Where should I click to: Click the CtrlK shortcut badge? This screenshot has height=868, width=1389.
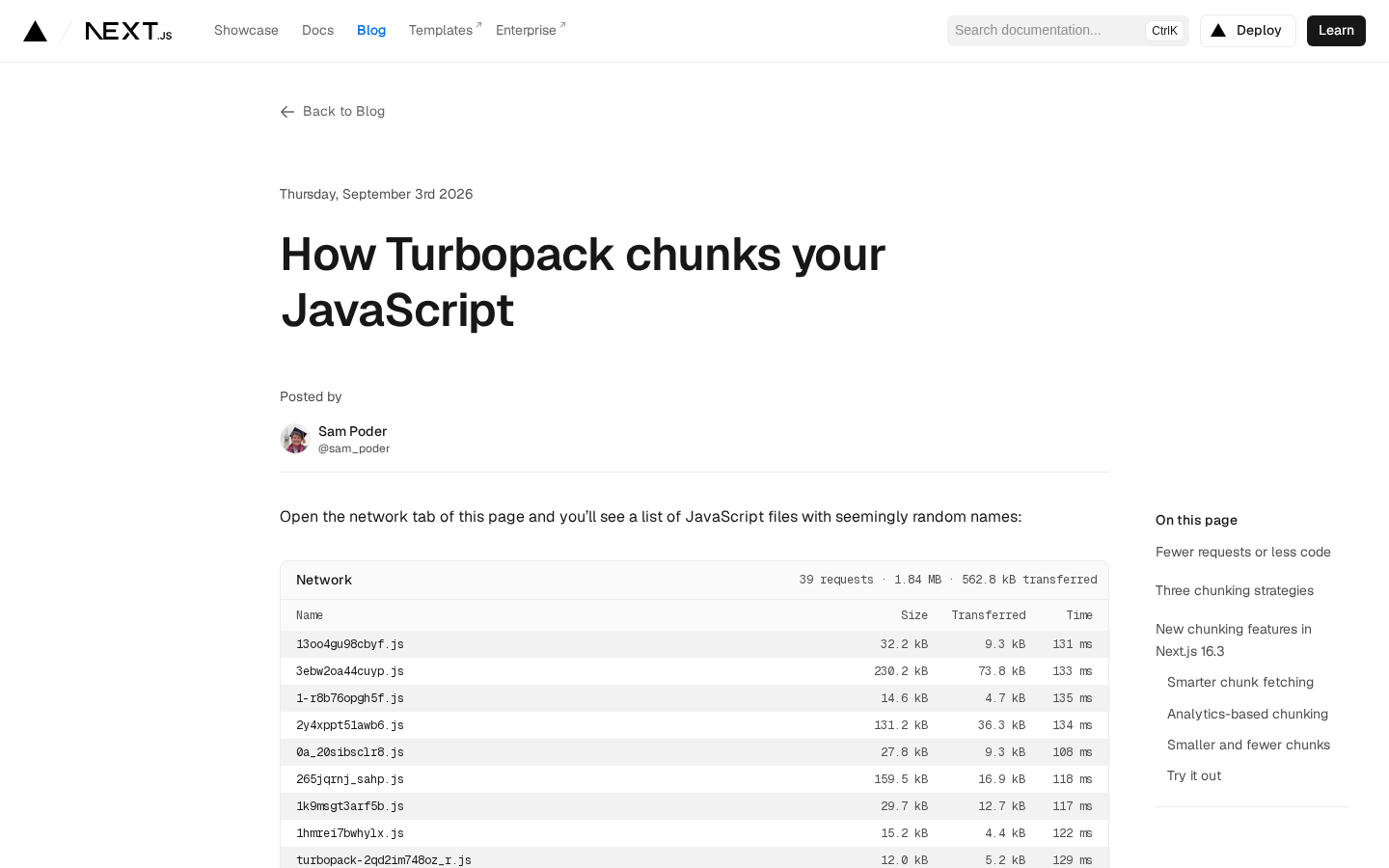pyautogui.click(x=1164, y=31)
